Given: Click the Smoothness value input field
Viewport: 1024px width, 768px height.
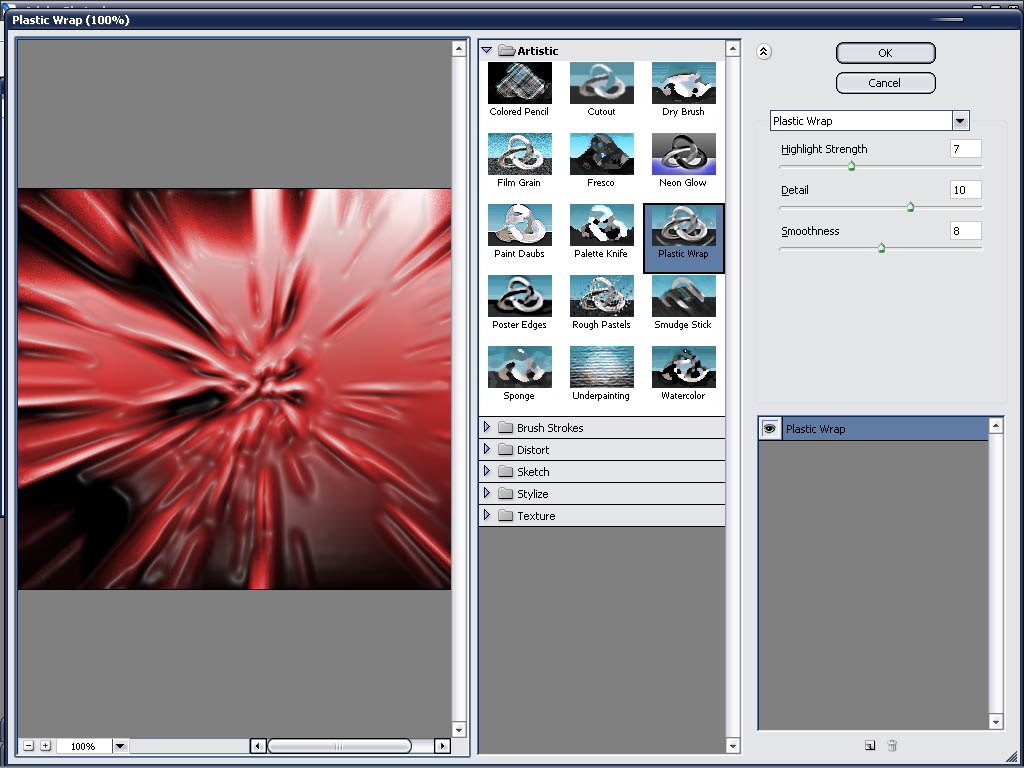Looking at the screenshot, I should tap(965, 231).
